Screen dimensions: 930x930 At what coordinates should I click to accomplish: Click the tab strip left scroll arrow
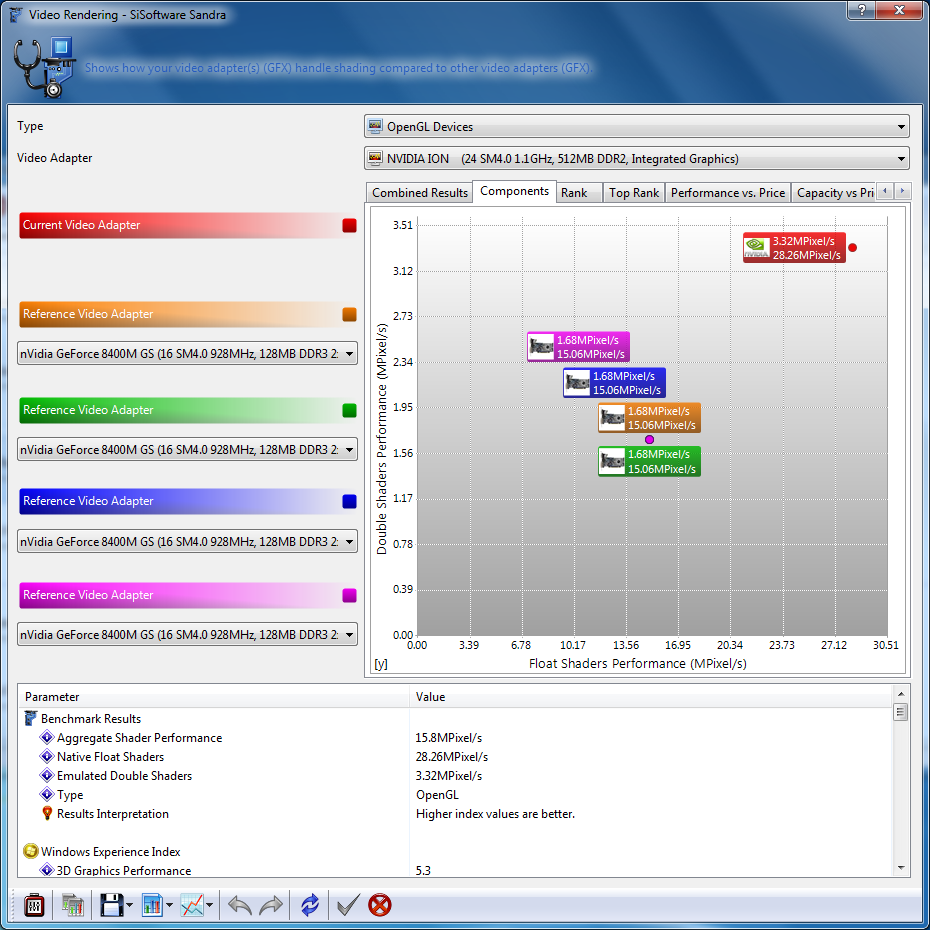(x=885, y=191)
